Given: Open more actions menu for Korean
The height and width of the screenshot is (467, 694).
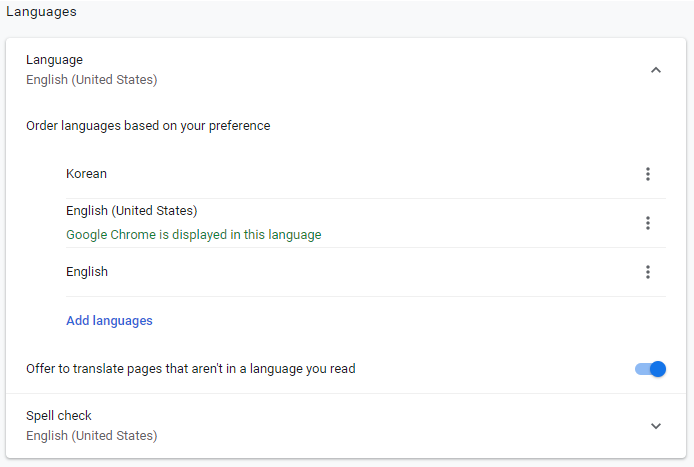Looking at the screenshot, I should 648,174.
